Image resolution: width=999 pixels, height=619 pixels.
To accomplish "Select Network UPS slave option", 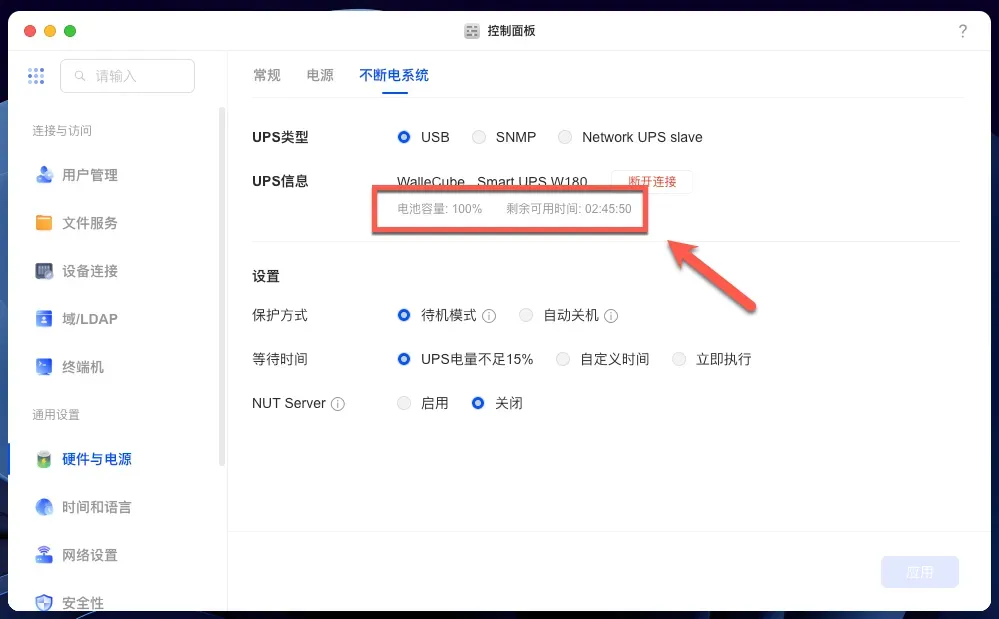I will (565, 137).
